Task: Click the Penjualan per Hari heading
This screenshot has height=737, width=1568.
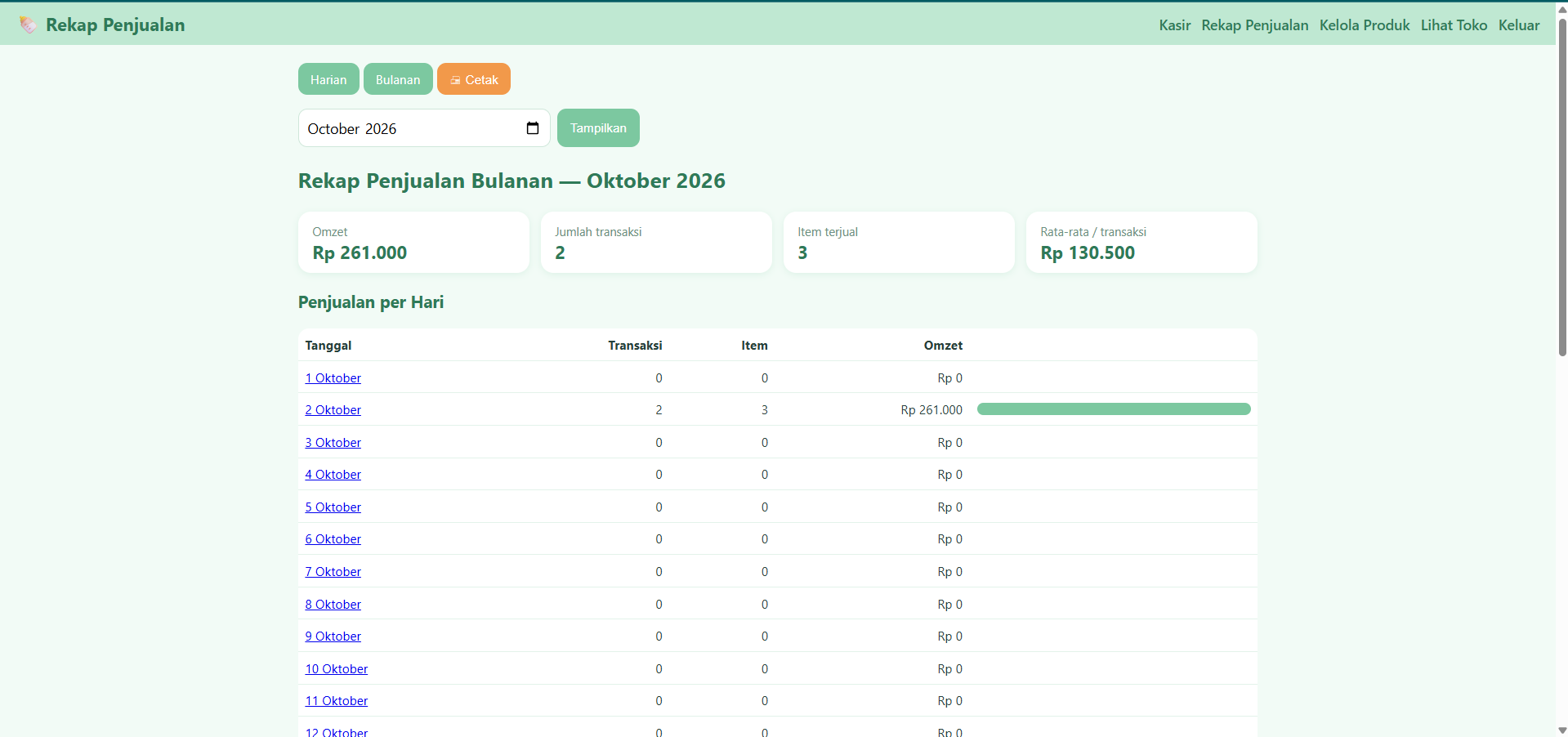Action: (x=371, y=302)
